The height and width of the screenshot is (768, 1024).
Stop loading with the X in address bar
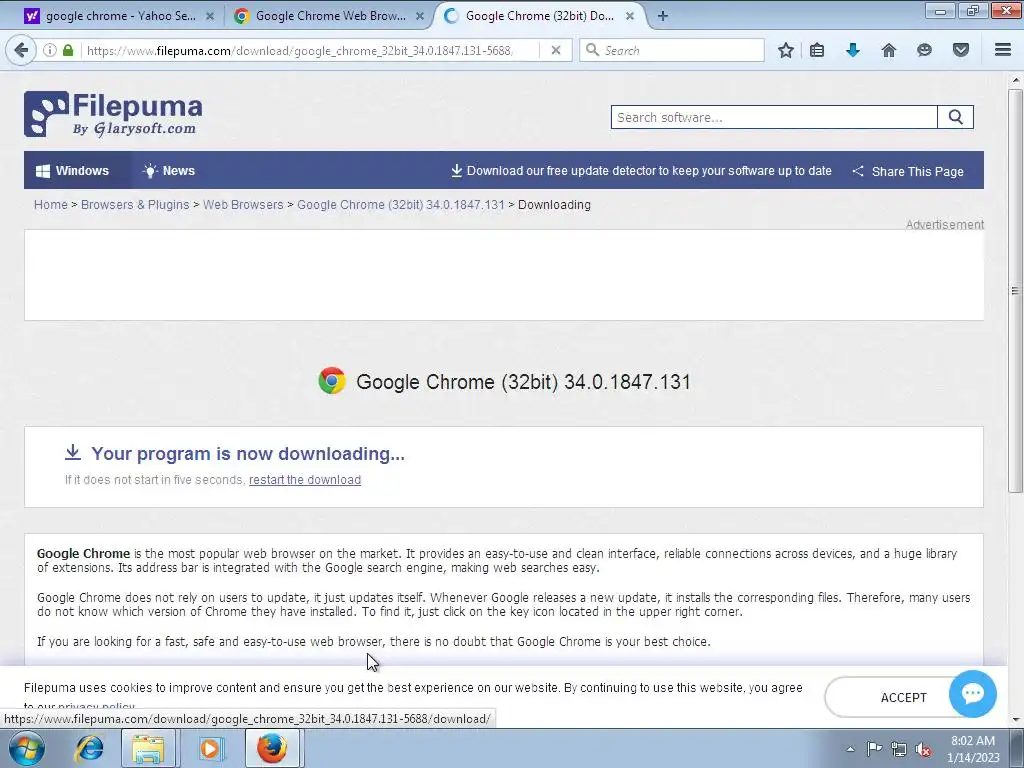[556, 50]
